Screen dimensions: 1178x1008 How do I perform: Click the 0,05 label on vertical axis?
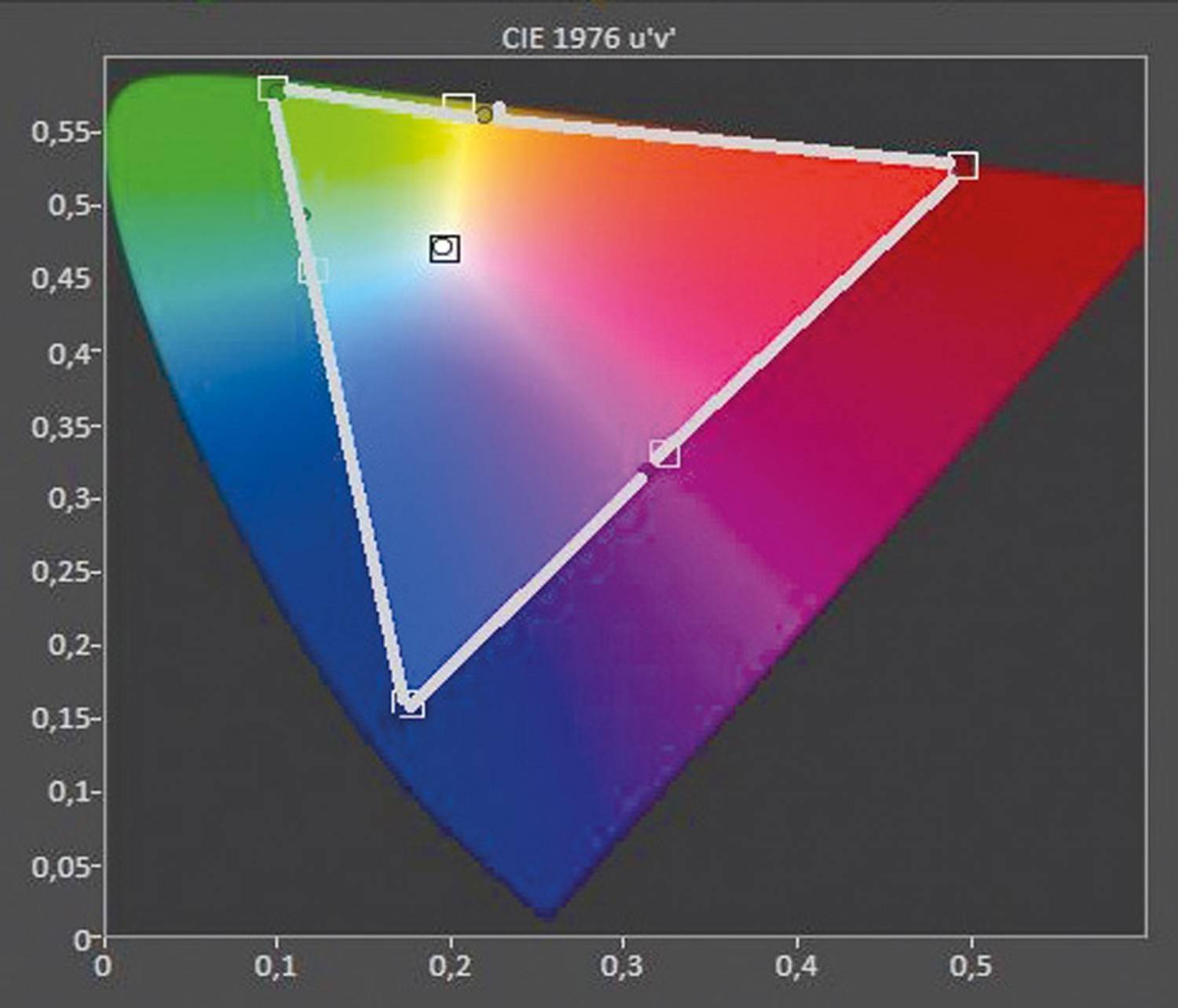(x=61, y=866)
